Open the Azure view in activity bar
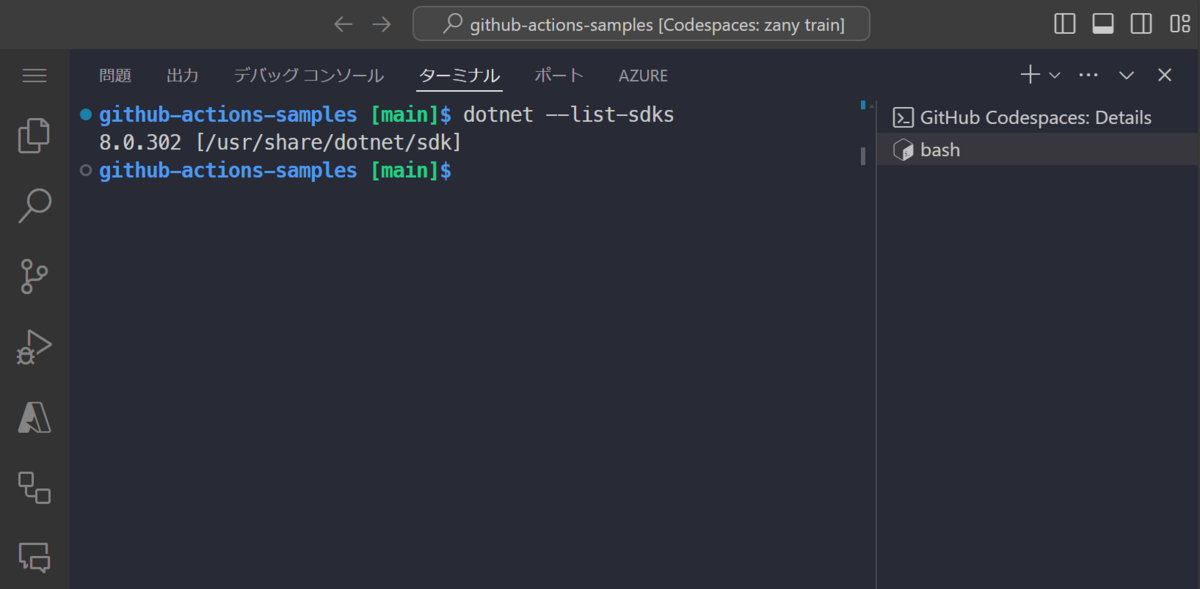Image resolution: width=1200 pixels, height=589 pixels. click(35, 417)
